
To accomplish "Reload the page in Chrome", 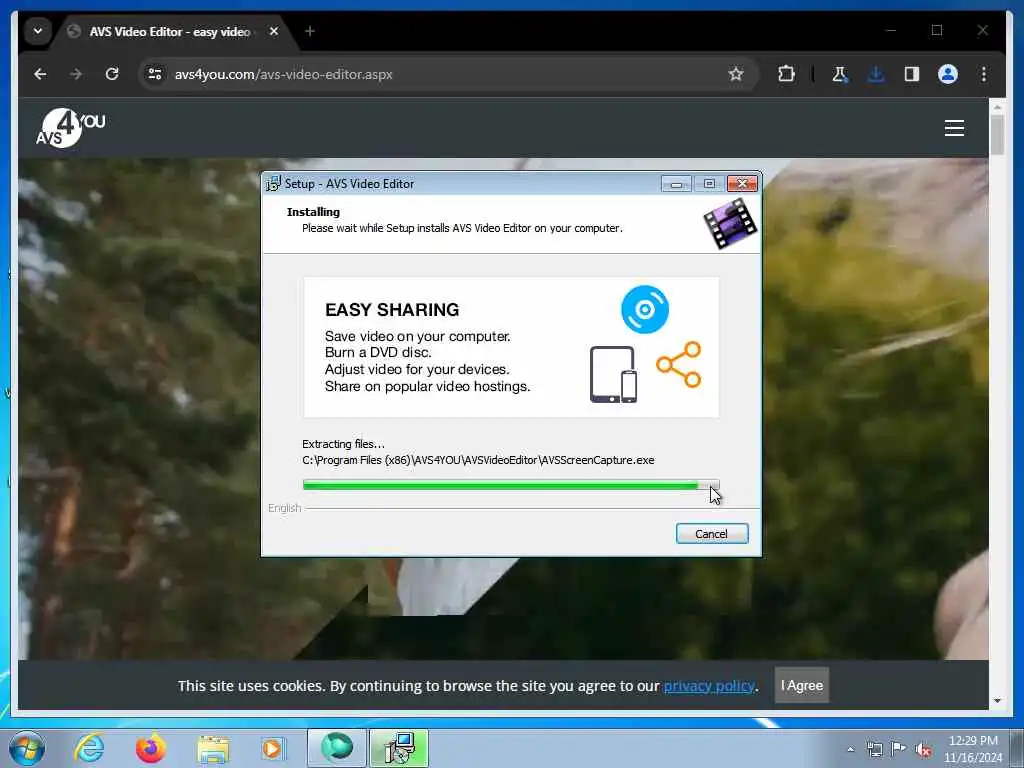I will pyautogui.click(x=112, y=74).
